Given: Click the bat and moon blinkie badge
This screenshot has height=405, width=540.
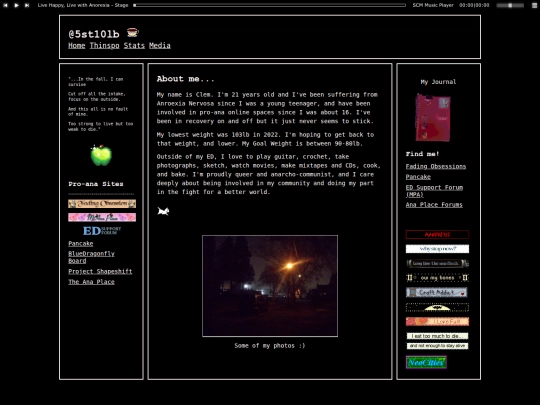Looking at the screenshot, I should [x=437, y=307].
